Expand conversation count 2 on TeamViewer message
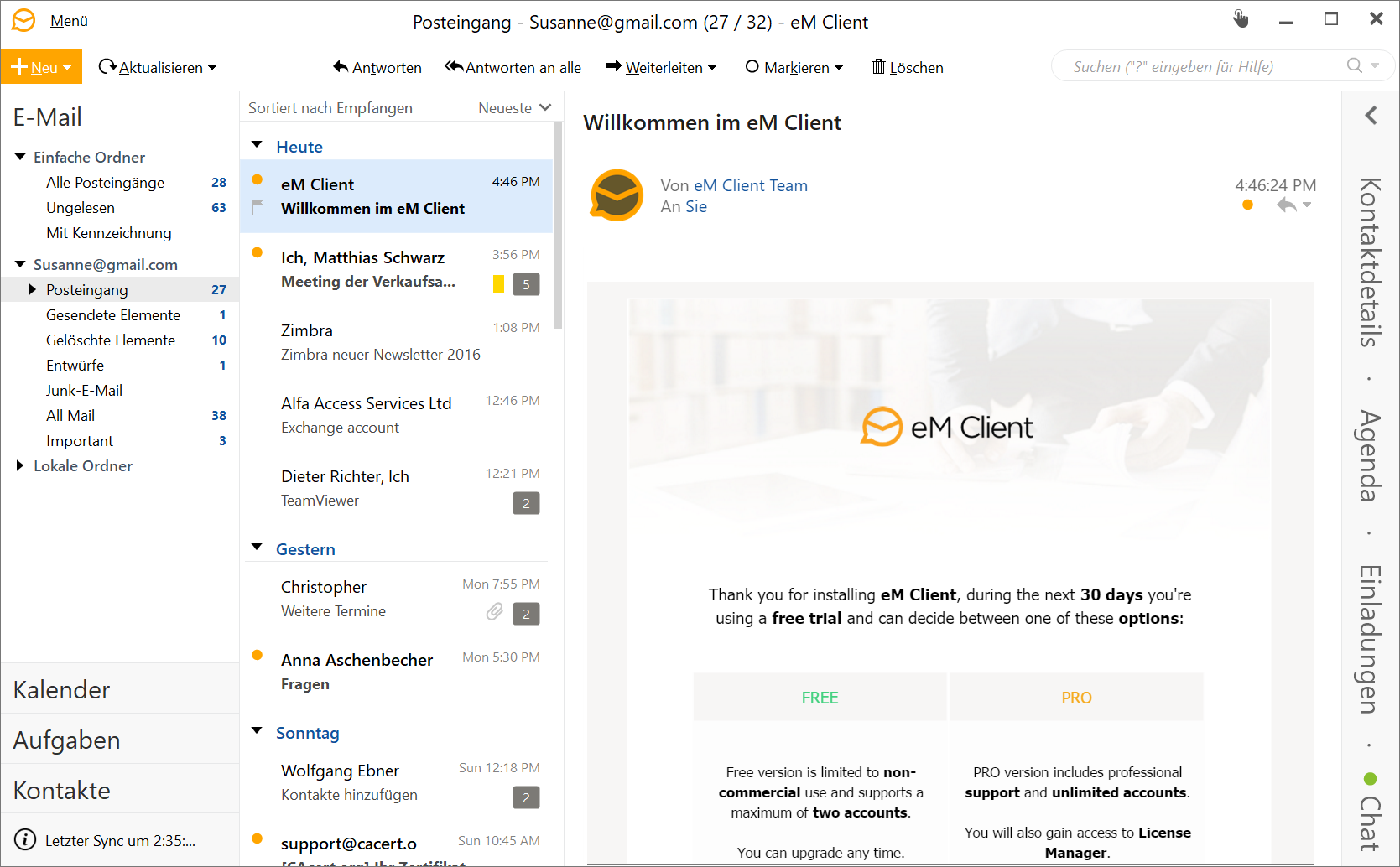This screenshot has width=1400, height=867. [x=526, y=503]
